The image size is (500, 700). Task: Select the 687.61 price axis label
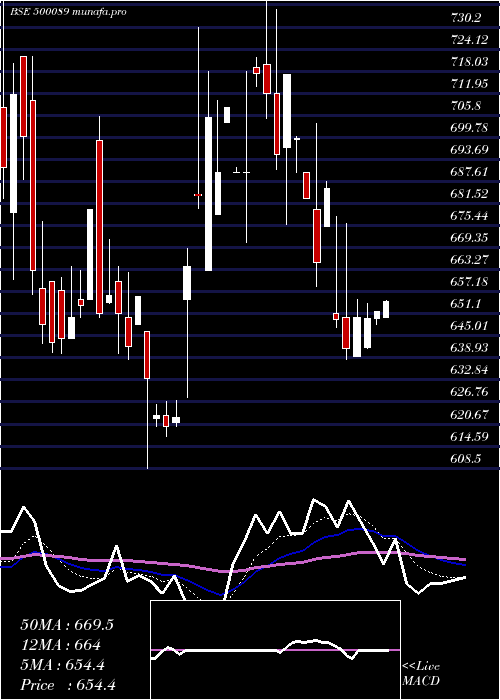click(x=469, y=172)
